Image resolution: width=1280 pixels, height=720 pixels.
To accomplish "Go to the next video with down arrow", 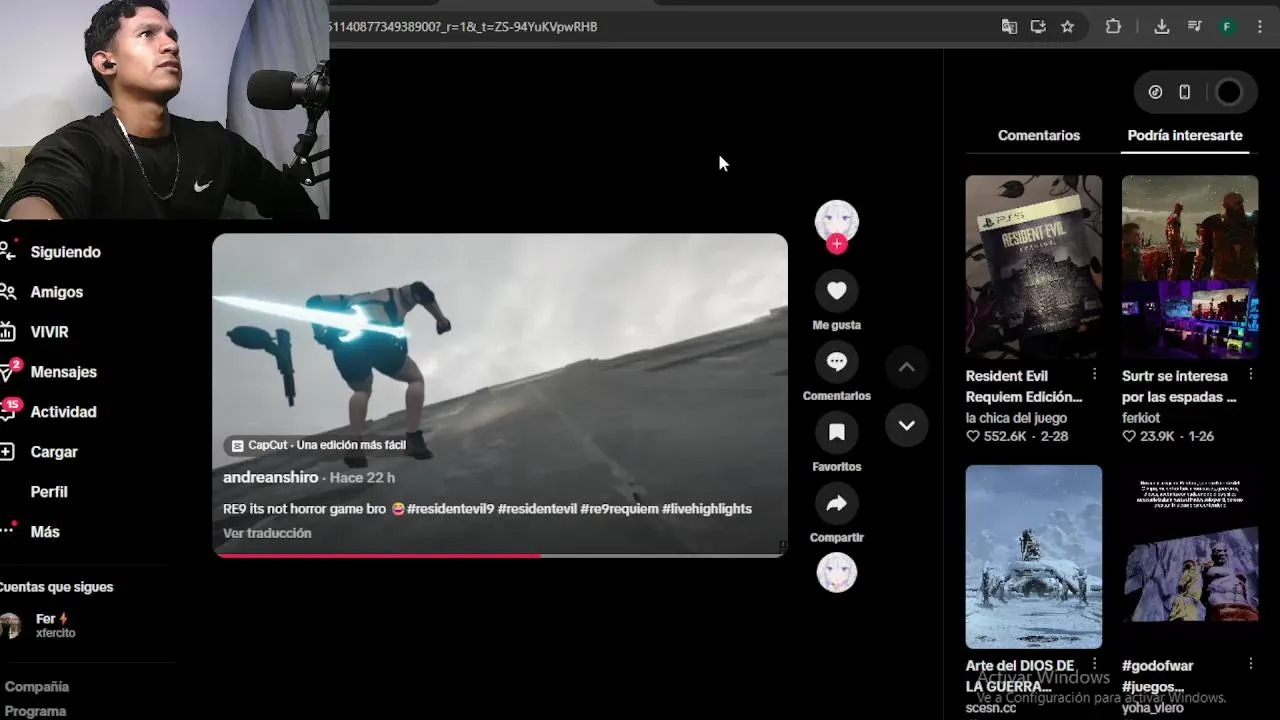I will pyautogui.click(x=906, y=425).
